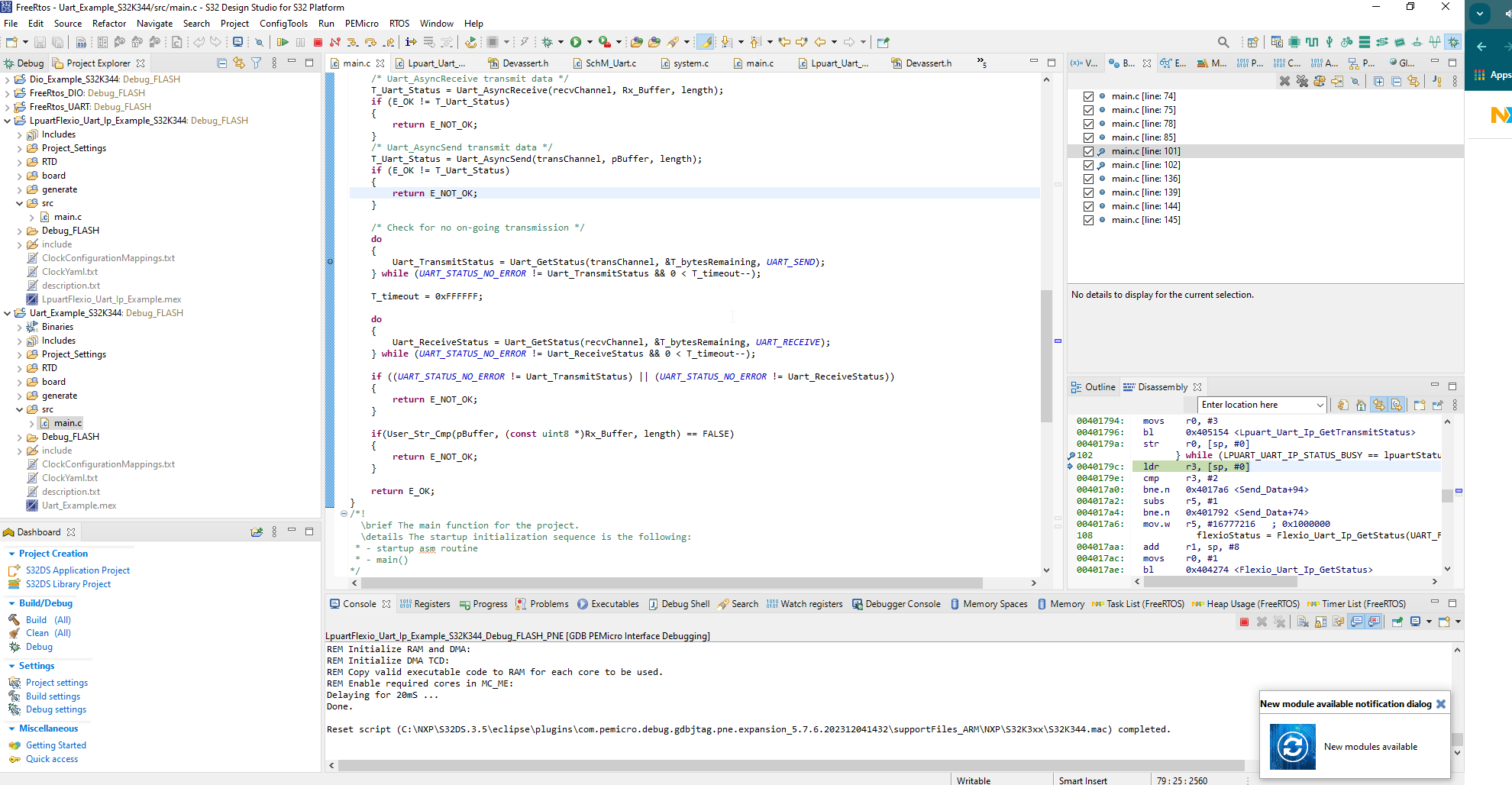1512x785 pixels.
Task: Click the red Terminate debug button
Action: tap(318, 42)
